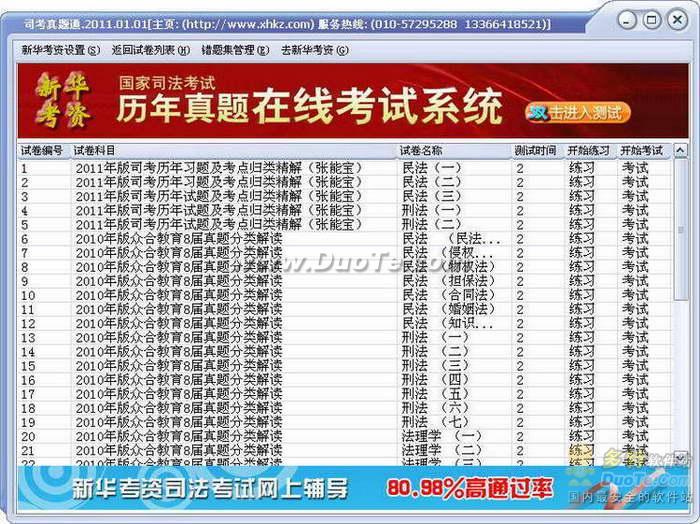Click the 开始练习 column header
The height and width of the screenshot is (524, 700).
[591, 151]
